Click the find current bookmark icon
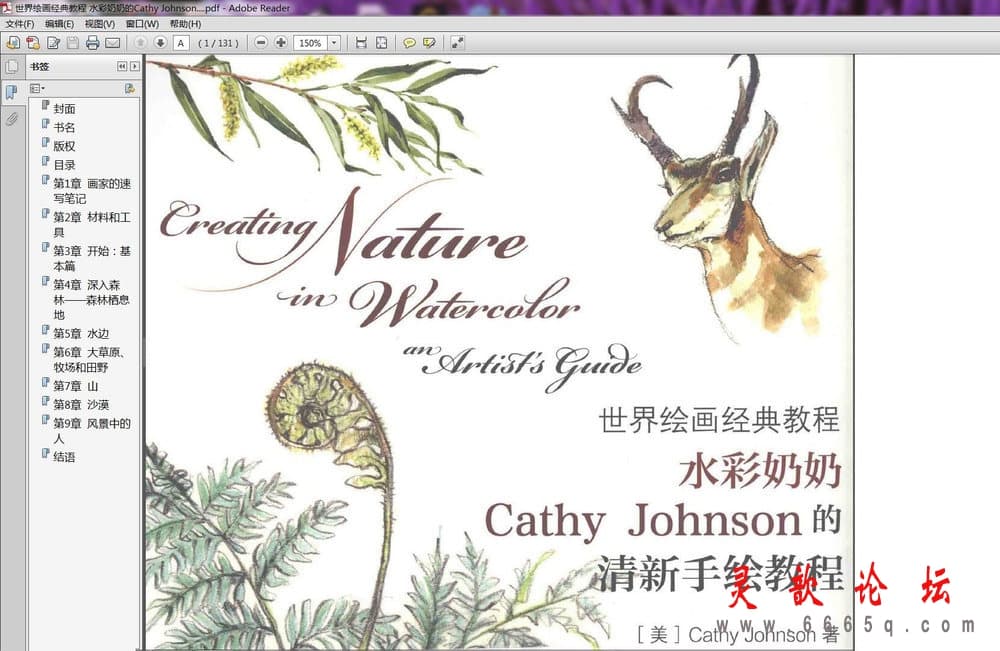Image resolution: width=1000 pixels, height=651 pixels. (130, 89)
